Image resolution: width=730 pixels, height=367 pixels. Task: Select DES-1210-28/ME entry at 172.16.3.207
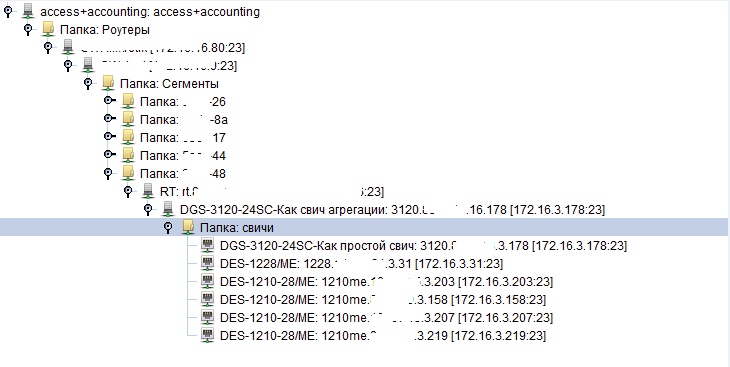coord(386,318)
